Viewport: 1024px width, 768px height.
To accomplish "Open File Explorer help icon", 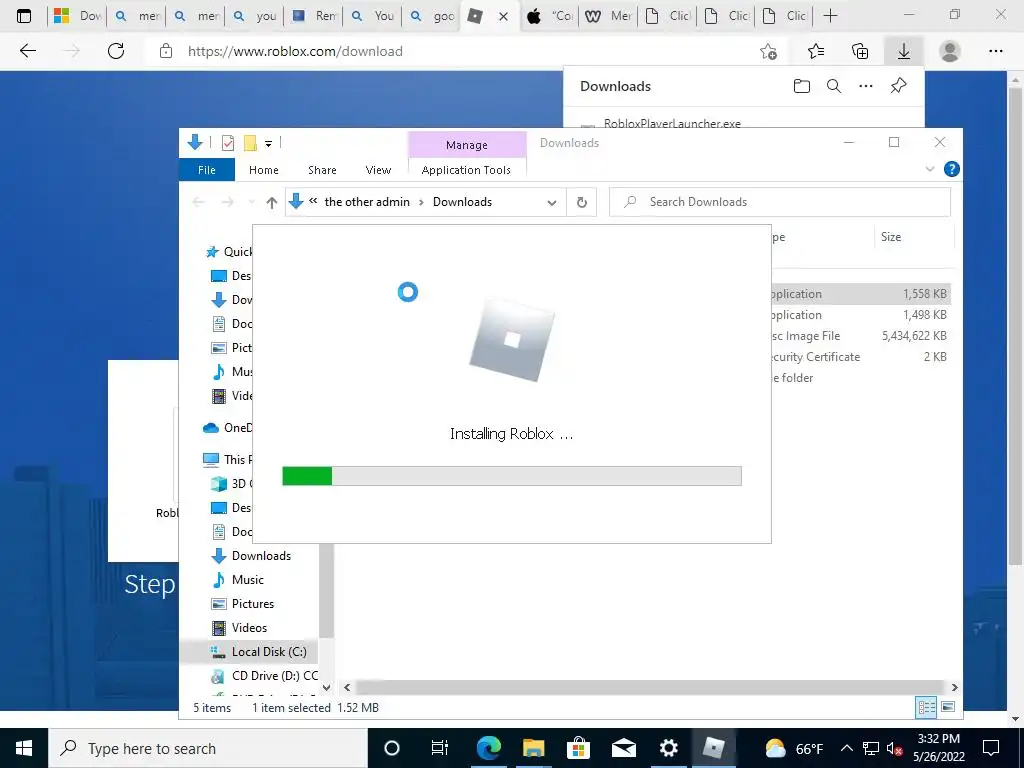I will pos(952,170).
